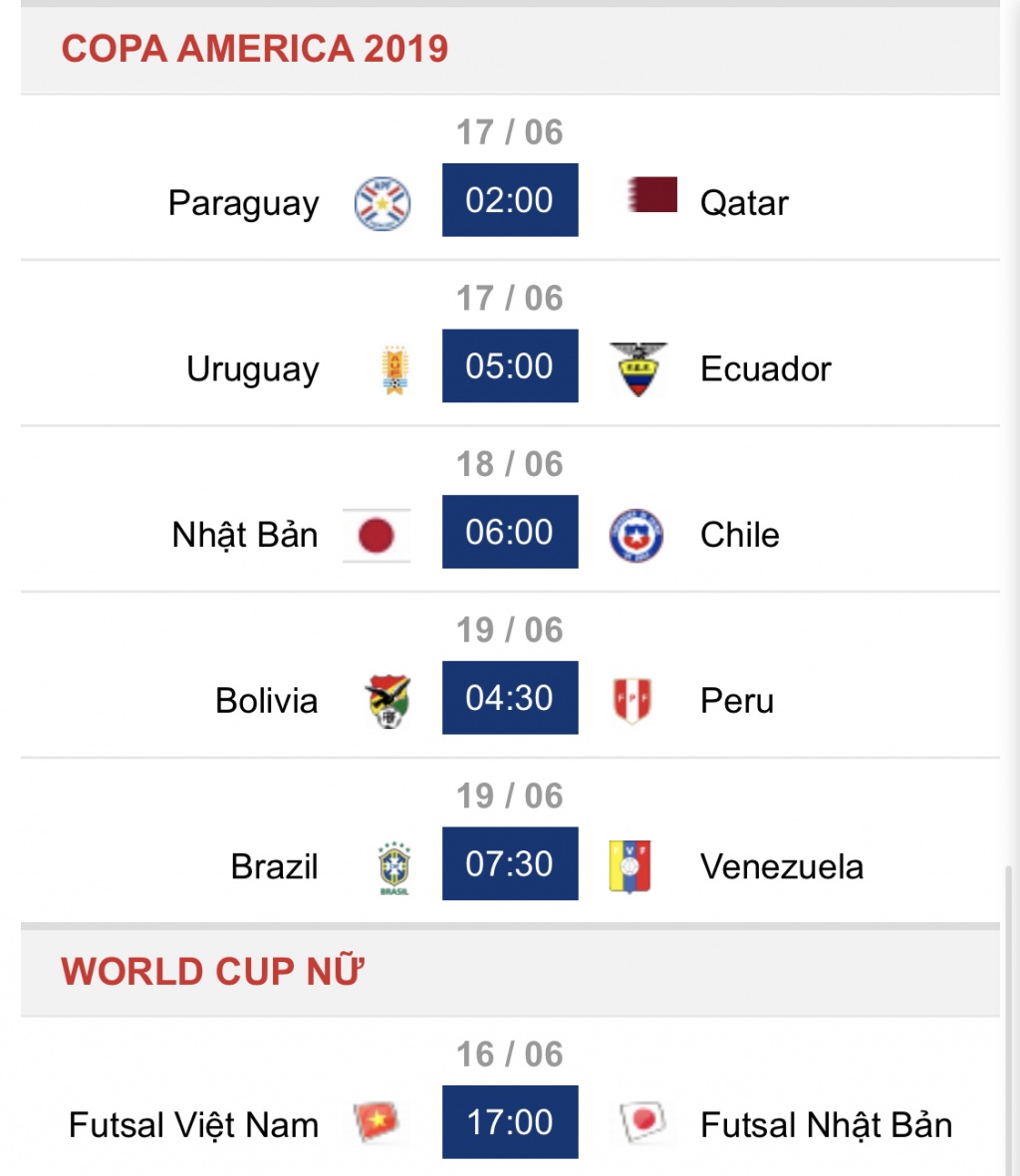This screenshot has height=1176, width=1020.
Task: Click the Bolivia federation crest icon
Action: point(388,701)
